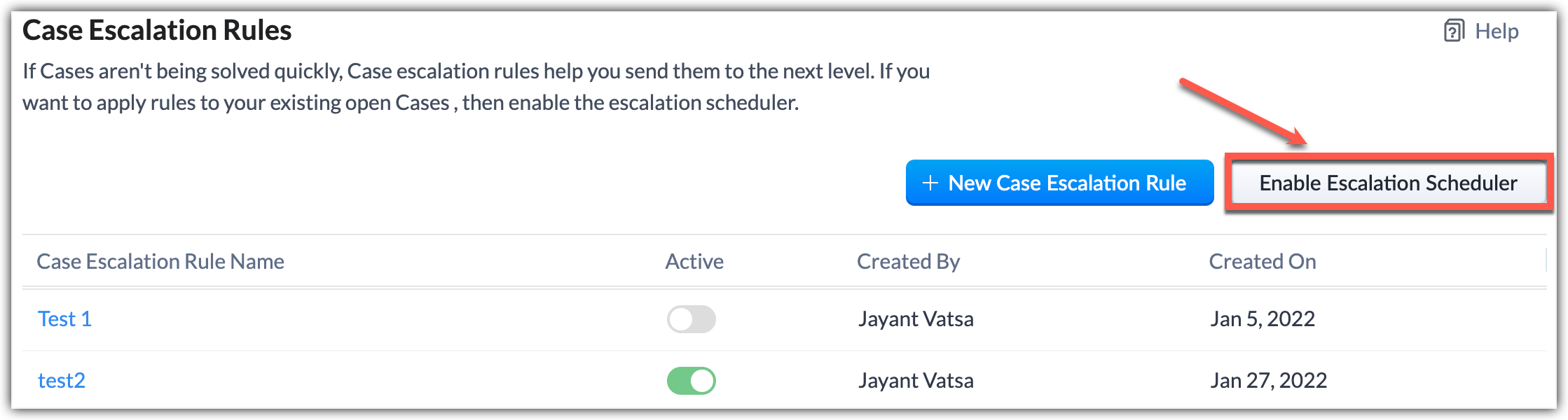Activate the Test 1 rule toggle
Screen dimensions: 1568x420
pos(691,319)
